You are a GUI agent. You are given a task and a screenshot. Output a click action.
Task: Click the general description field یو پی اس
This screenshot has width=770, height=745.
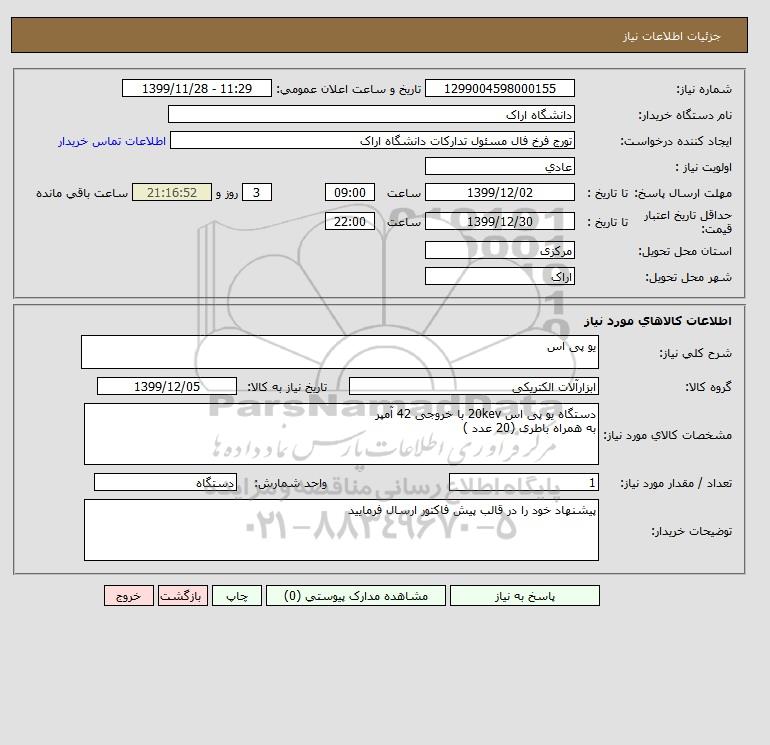point(340,352)
